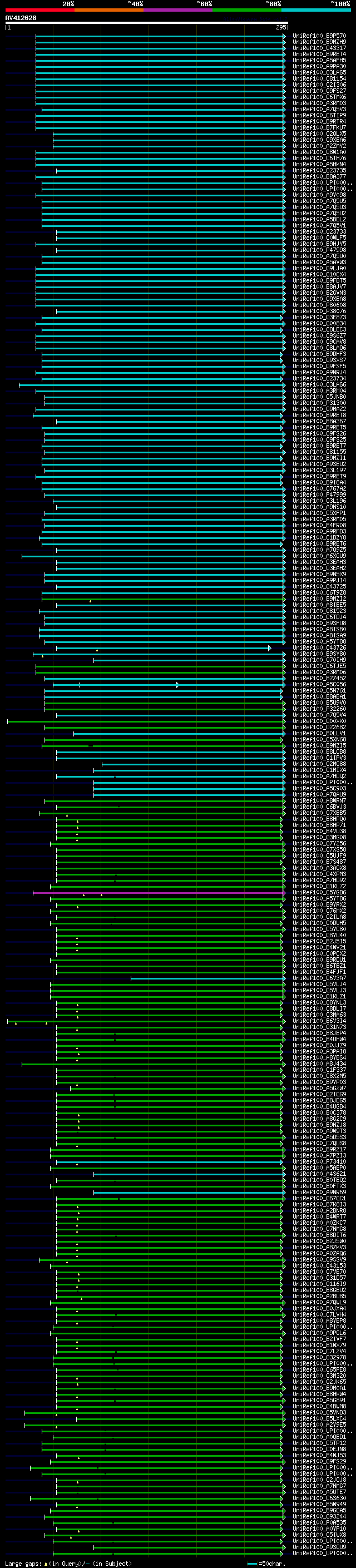Choose the UniRef100_B9RTR4 label

(x=319, y=122)
